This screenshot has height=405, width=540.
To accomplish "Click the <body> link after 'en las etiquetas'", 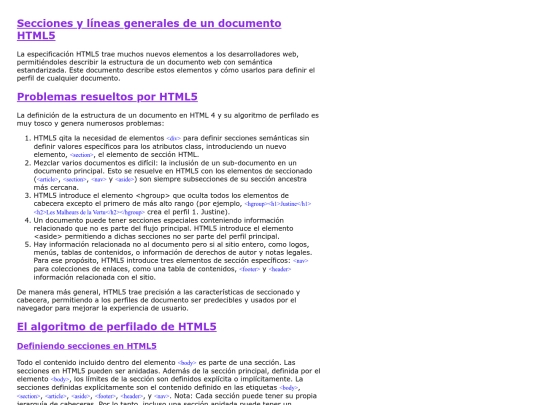I will (289, 388).
